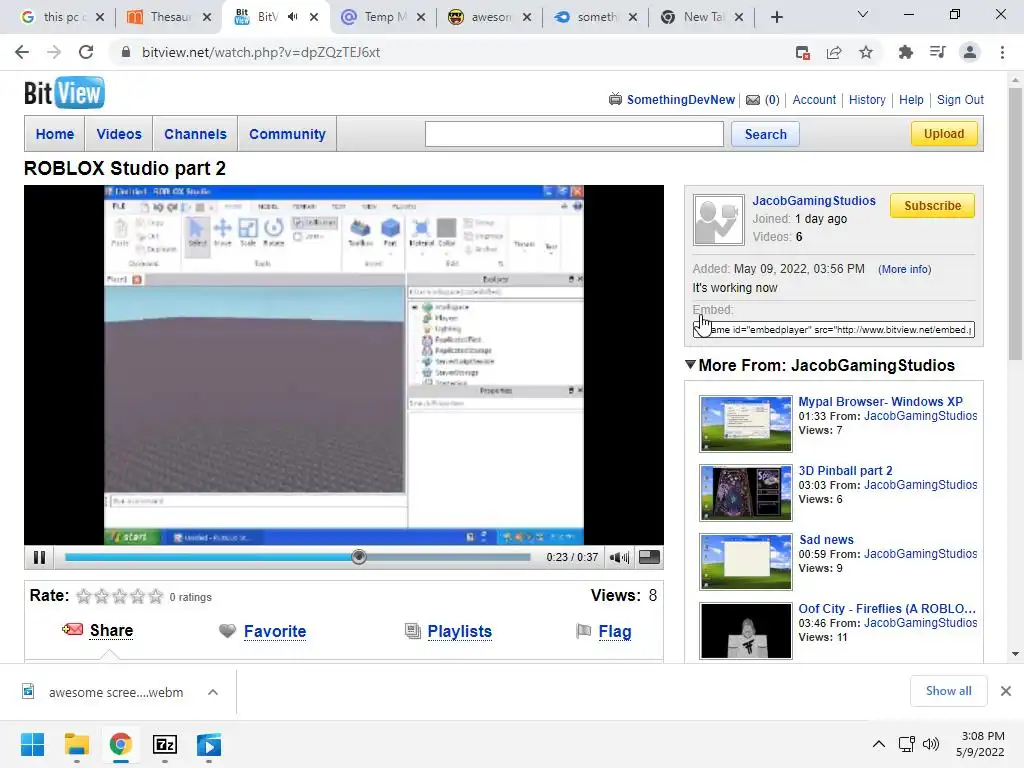Viewport: 1024px width, 768px height.
Task: Show hidden system tray icons
Action: coord(879,744)
